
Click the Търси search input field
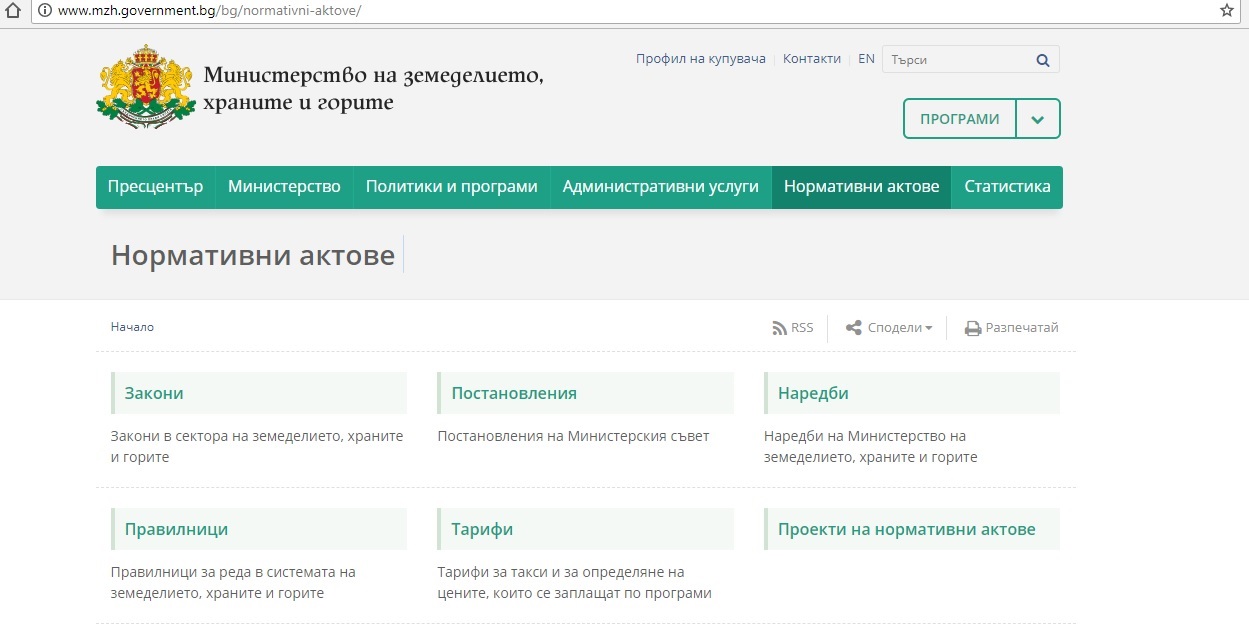point(957,60)
